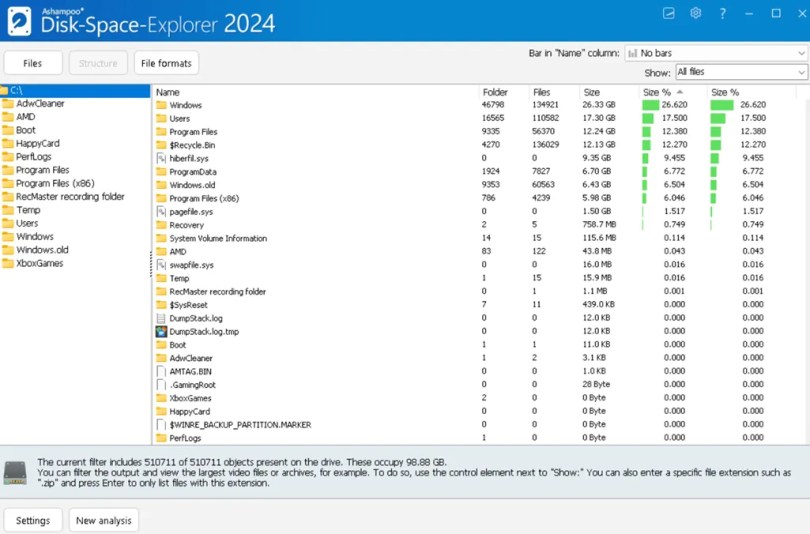810x534 pixels.
Task: Click the $Recycle.Bin folder icon
Action: coord(161,145)
